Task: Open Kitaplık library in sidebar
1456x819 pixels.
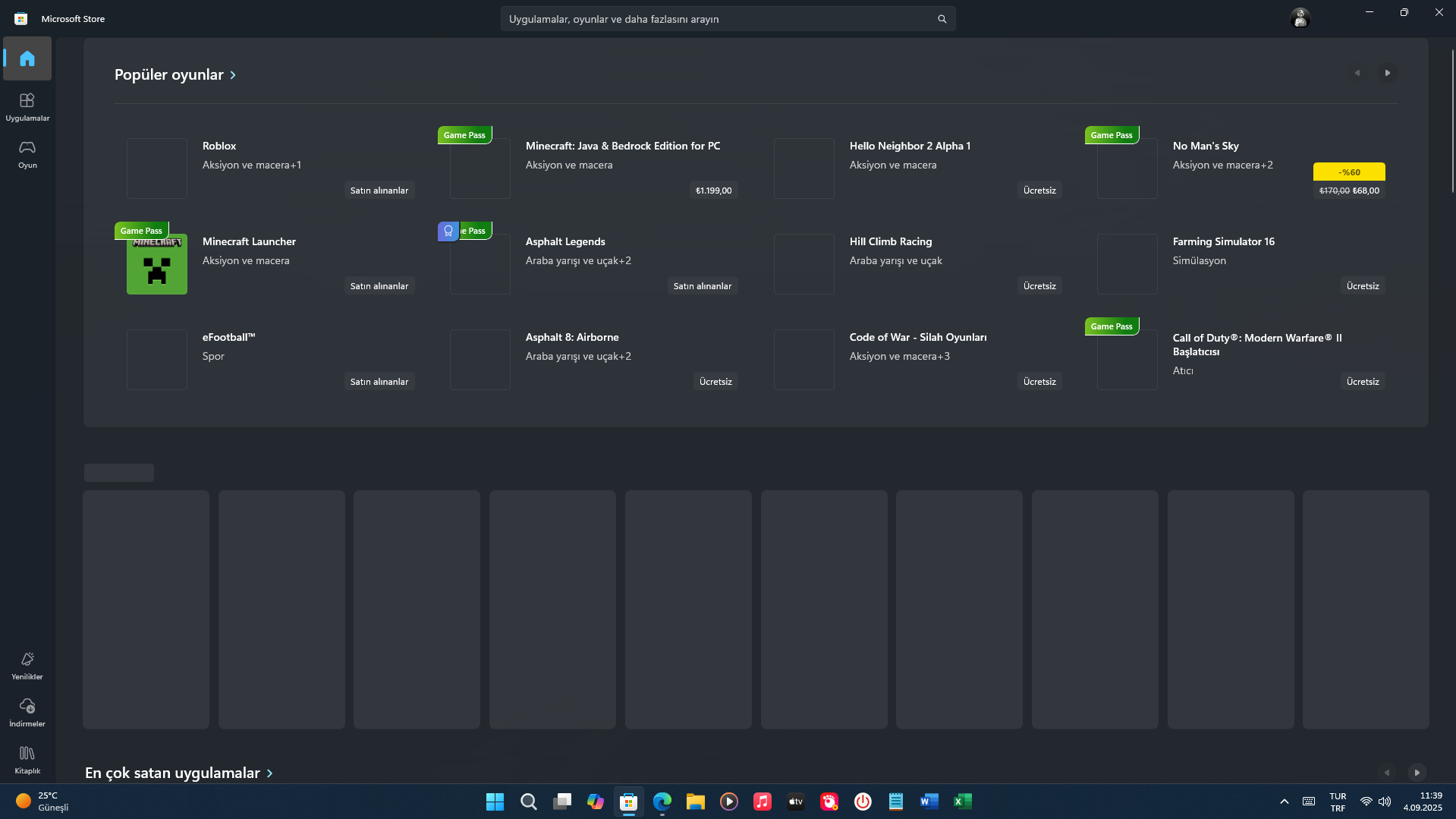Action: 27,760
